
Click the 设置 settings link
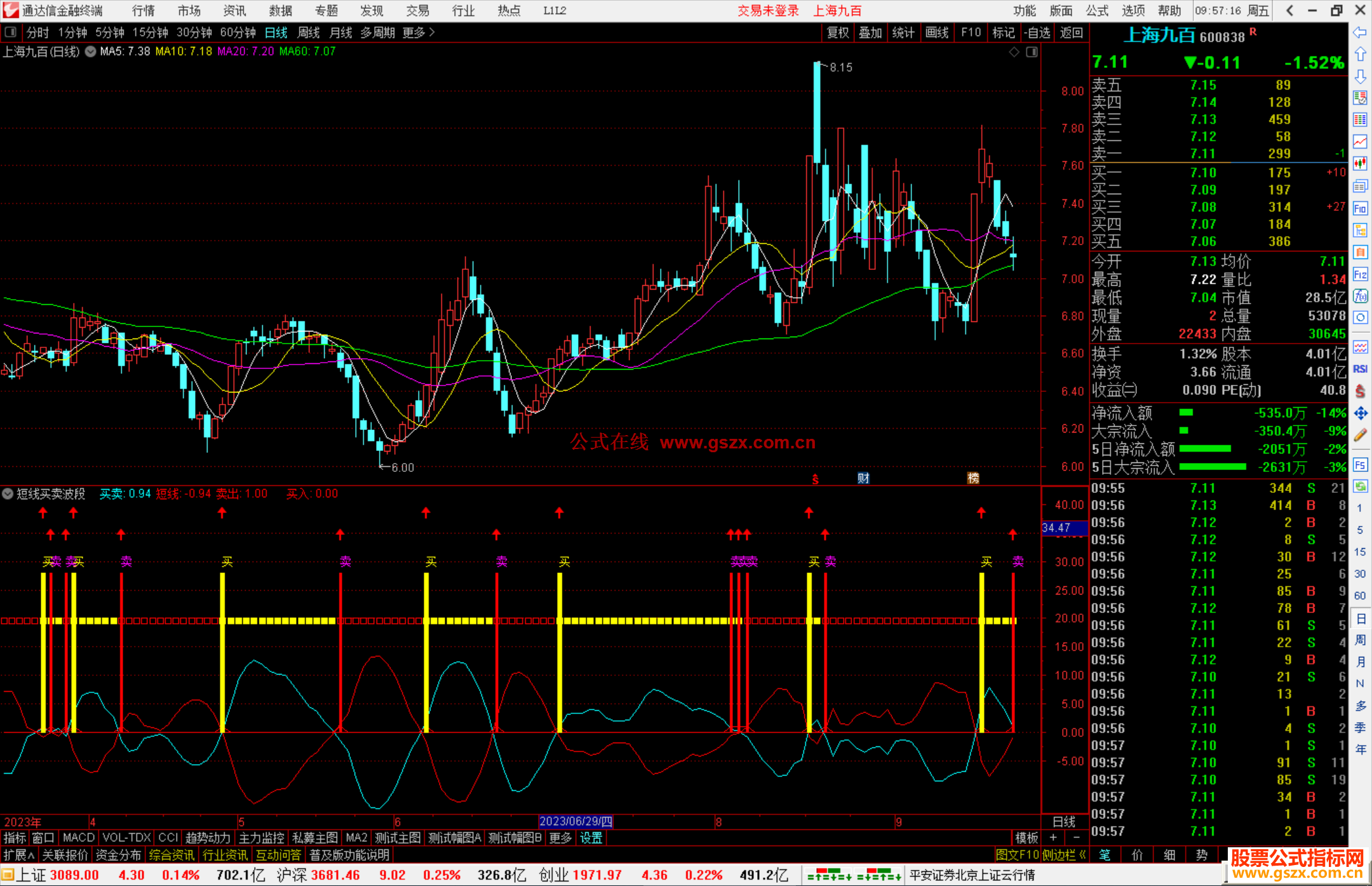coord(591,838)
